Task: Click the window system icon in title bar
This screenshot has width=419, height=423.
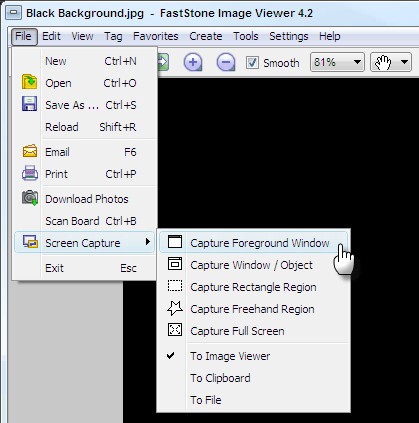Action: pyautogui.click(x=14, y=13)
